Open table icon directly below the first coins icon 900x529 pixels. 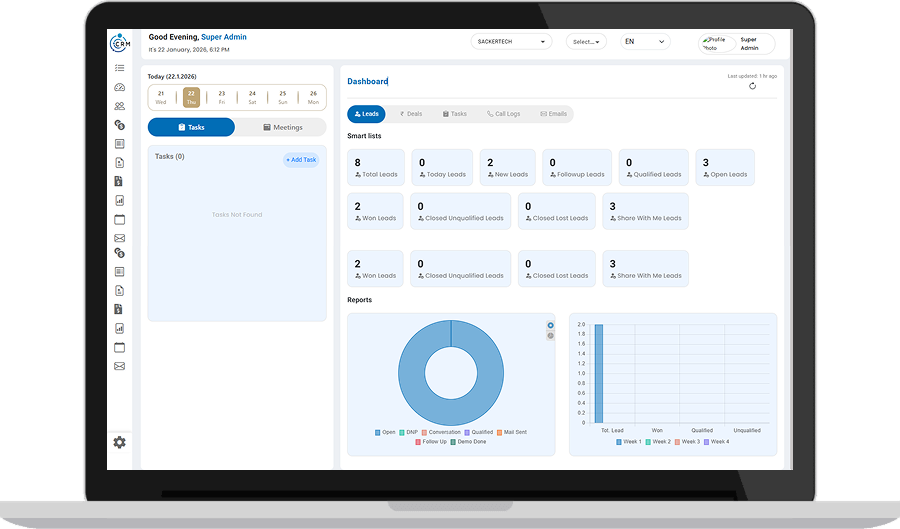coord(119,144)
